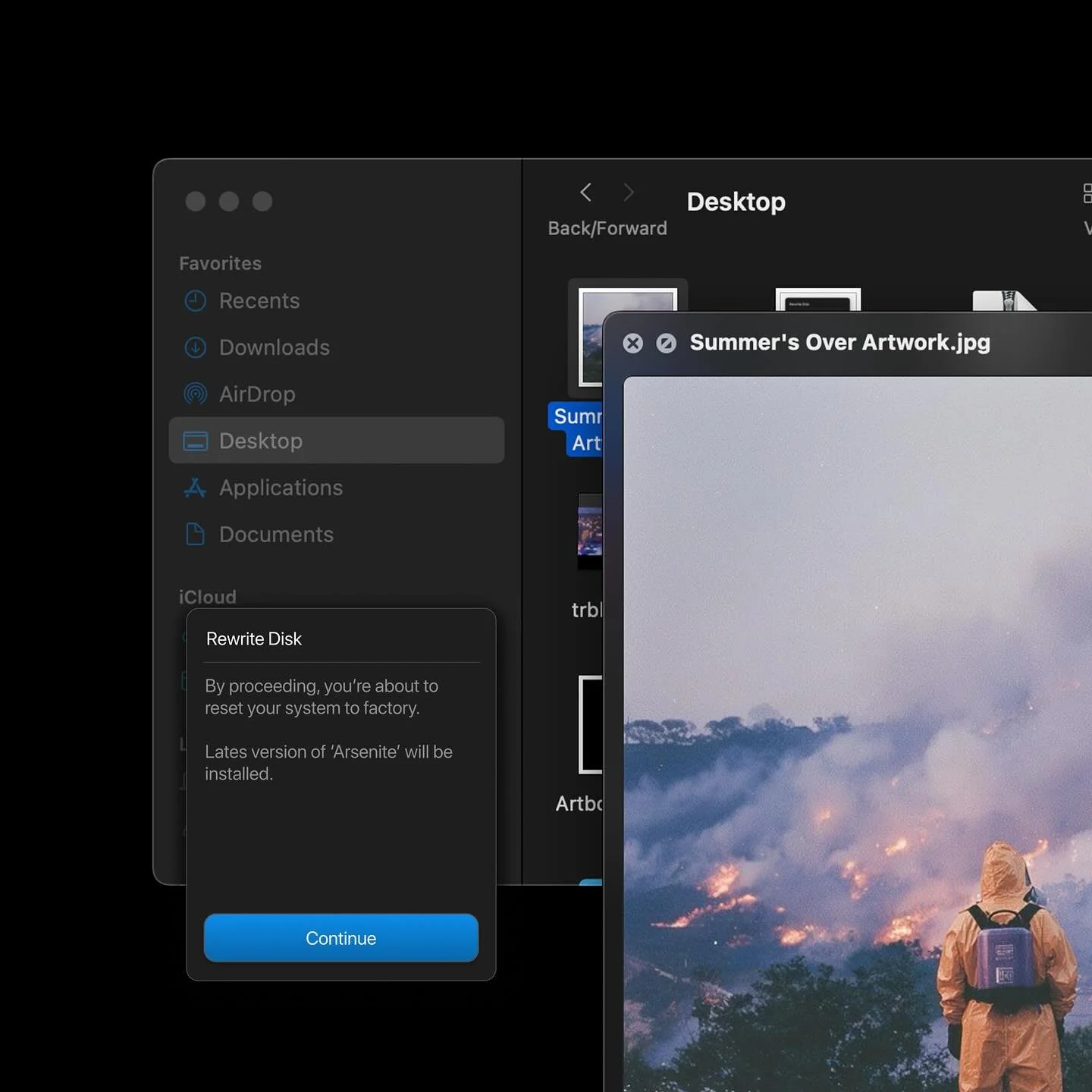Select the Desktop sidebar item

336,441
